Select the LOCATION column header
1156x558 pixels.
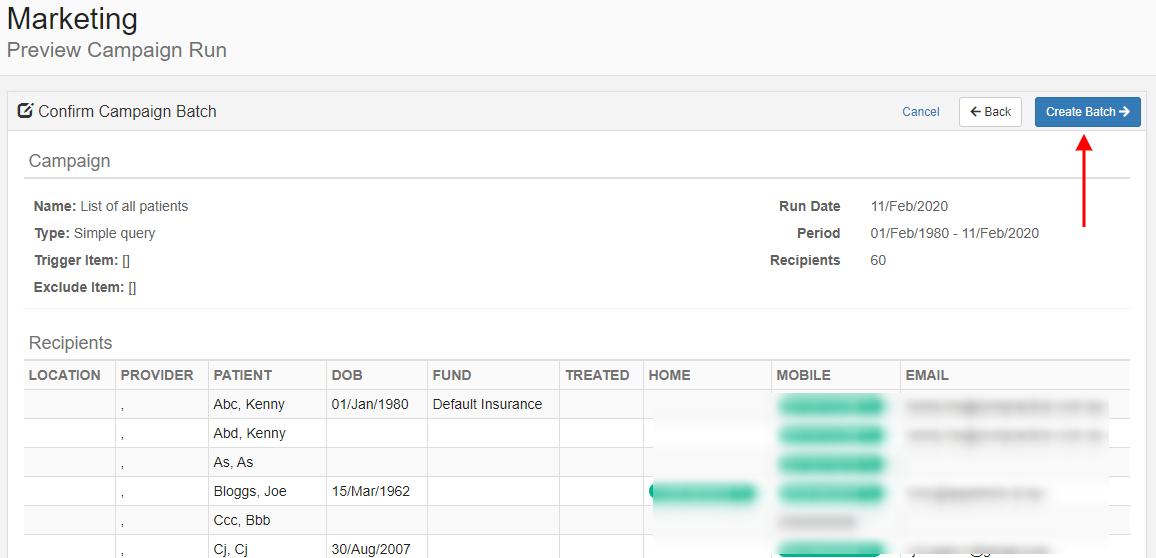click(65, 375)
